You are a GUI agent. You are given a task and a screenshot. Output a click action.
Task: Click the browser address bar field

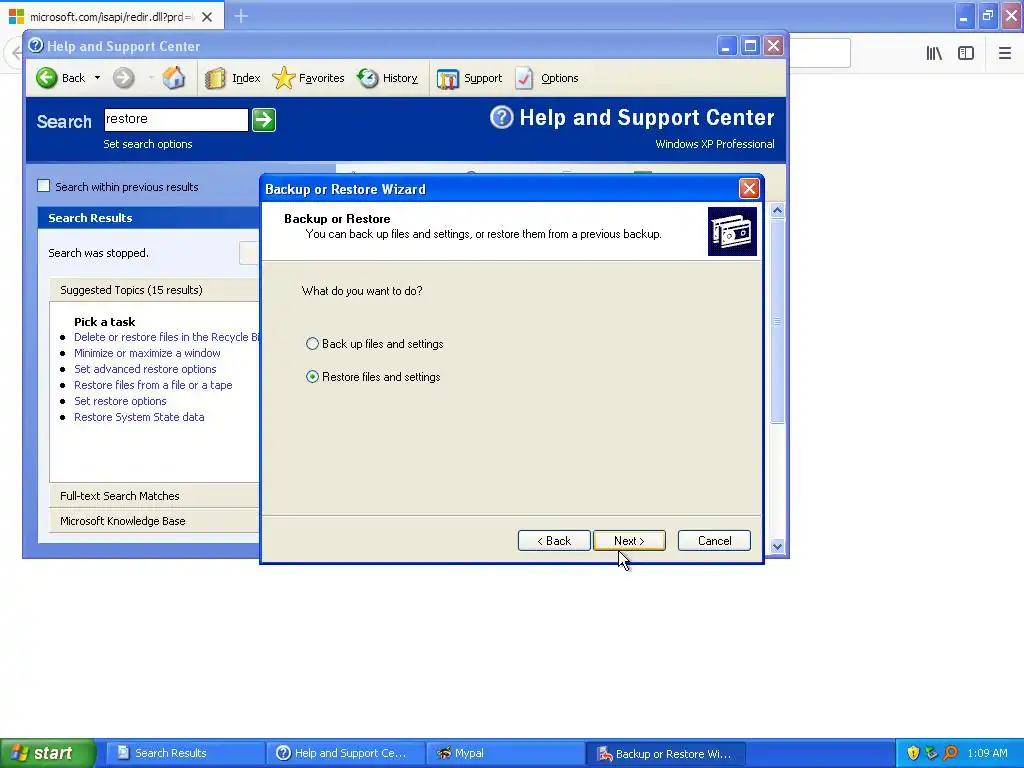[x=820, y=53]
